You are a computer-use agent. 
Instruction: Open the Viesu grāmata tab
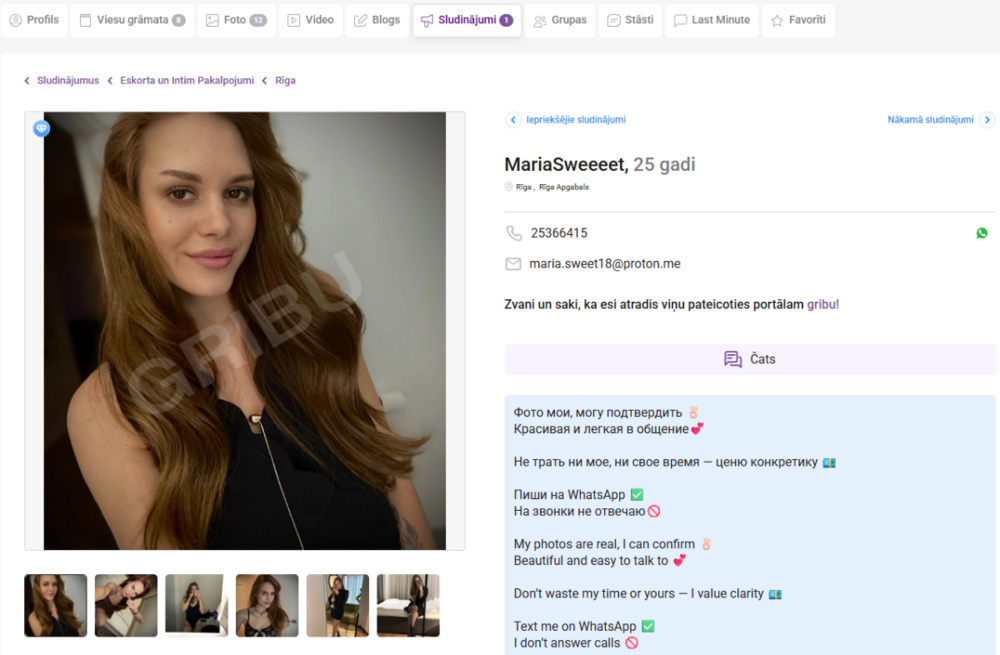pyautogui.click(x=132, y=20)
